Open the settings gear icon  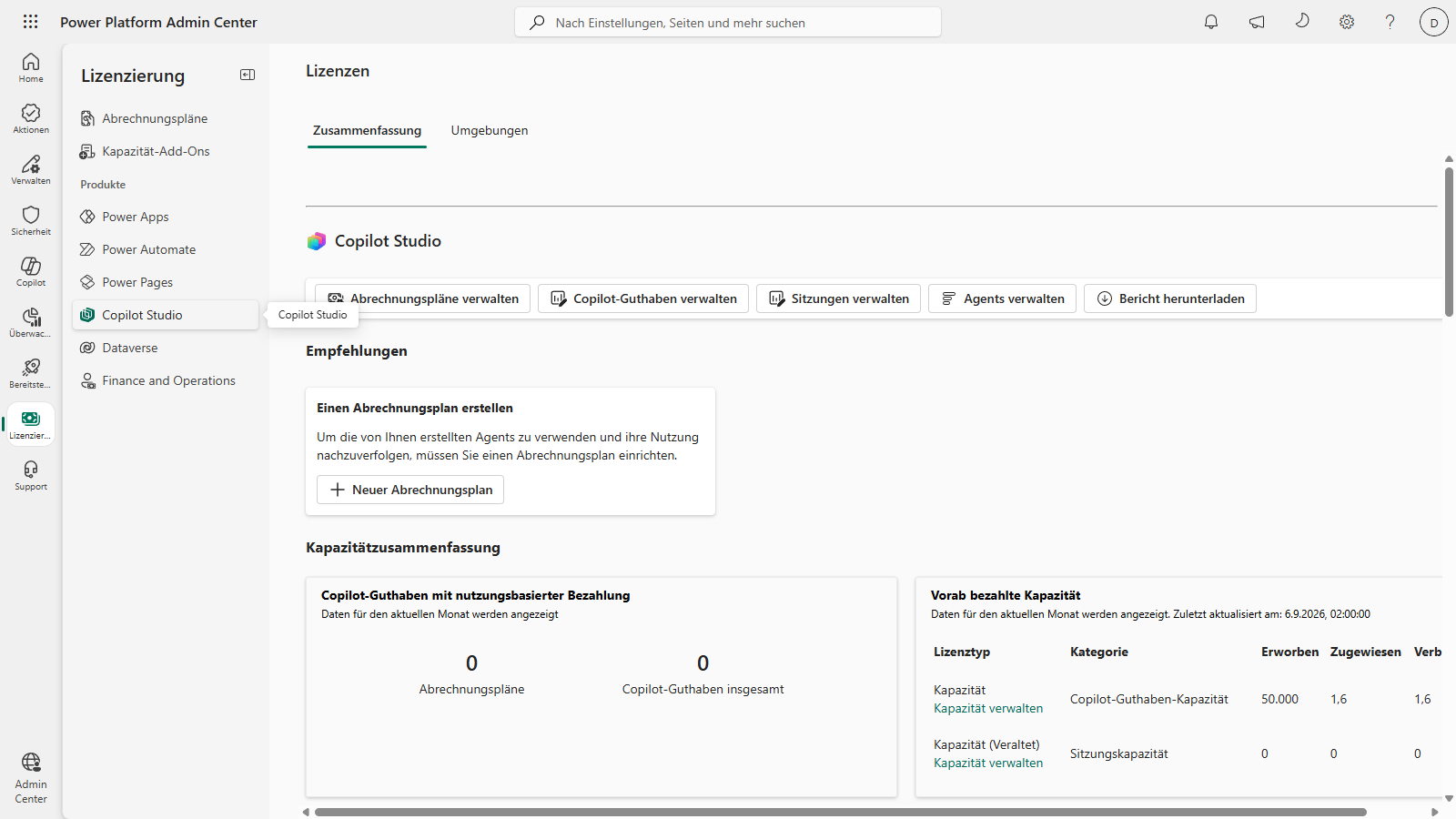pos(1347,22)
